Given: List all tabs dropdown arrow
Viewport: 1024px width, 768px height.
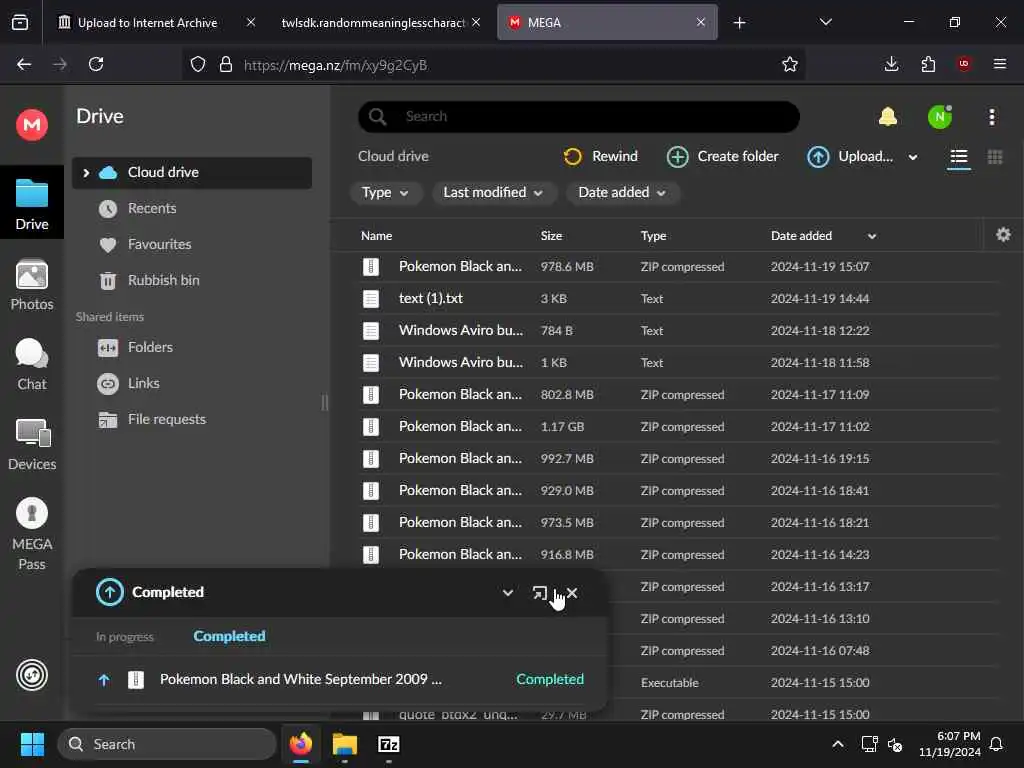Looking at the screenshot, I should tap(825, 22).
